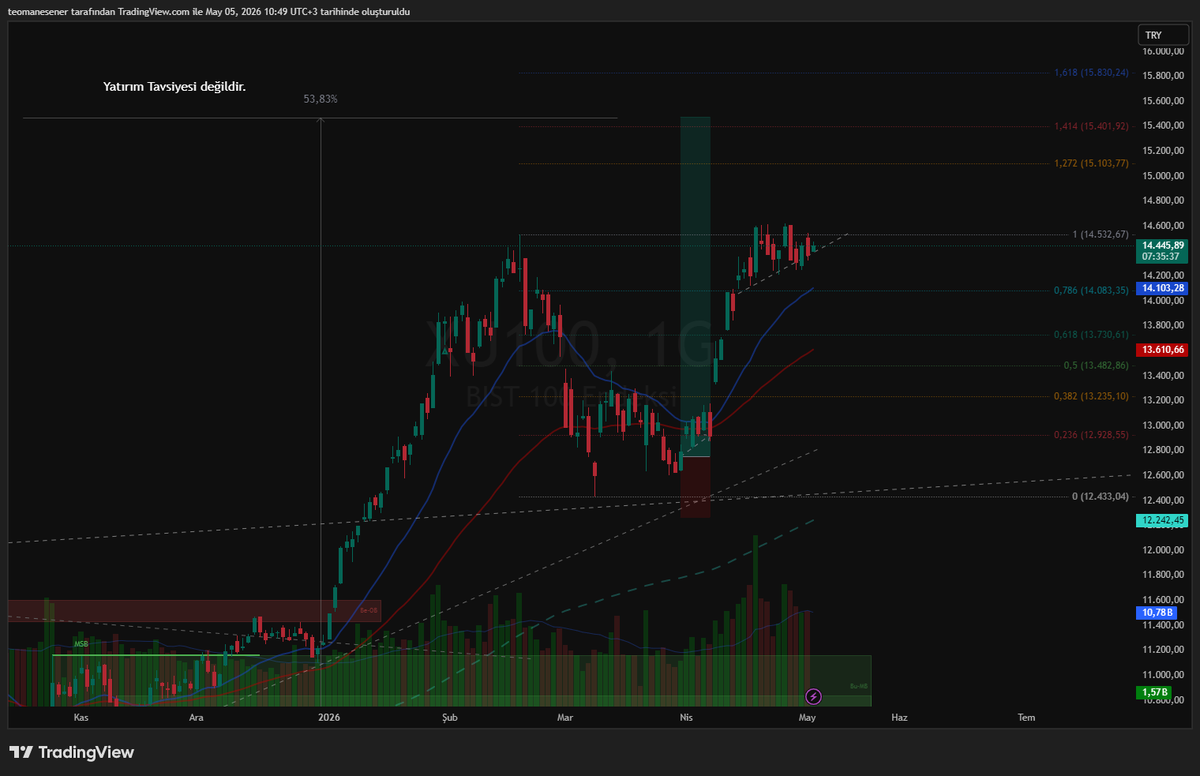The height and width of the screenshot is (776, 1200).
Task: Click the purple lightning bolt event icon
Action: [813, 695]
